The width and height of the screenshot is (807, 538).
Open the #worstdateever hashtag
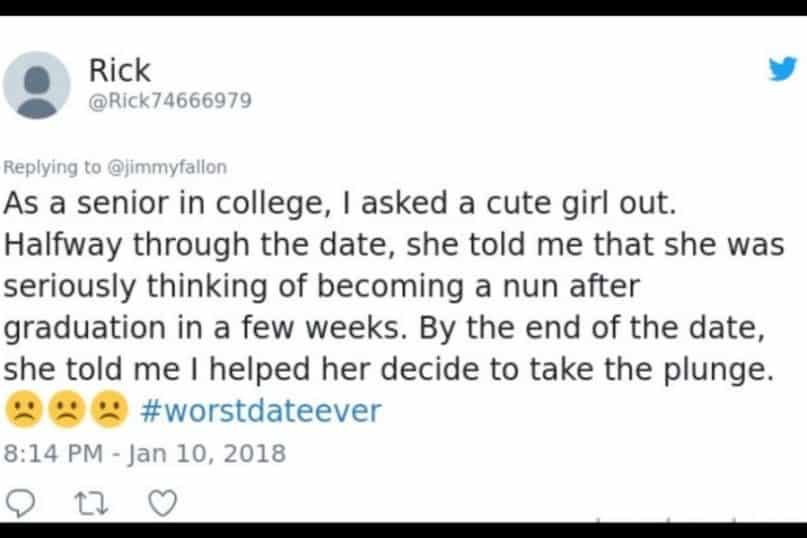click(269, 411)
